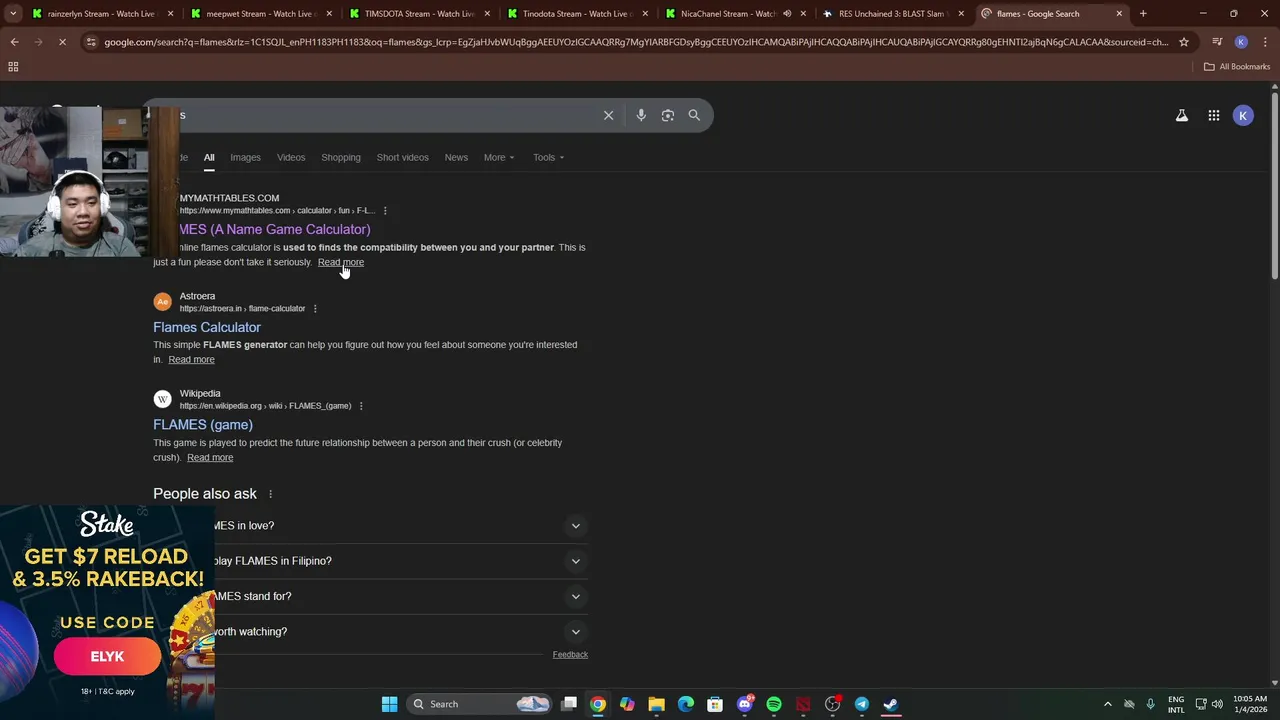1280x720 pixels.
Task: Switch to TIMSDOTA Stream browser tab
Action: pyautogui.click(x=418, y=14)
